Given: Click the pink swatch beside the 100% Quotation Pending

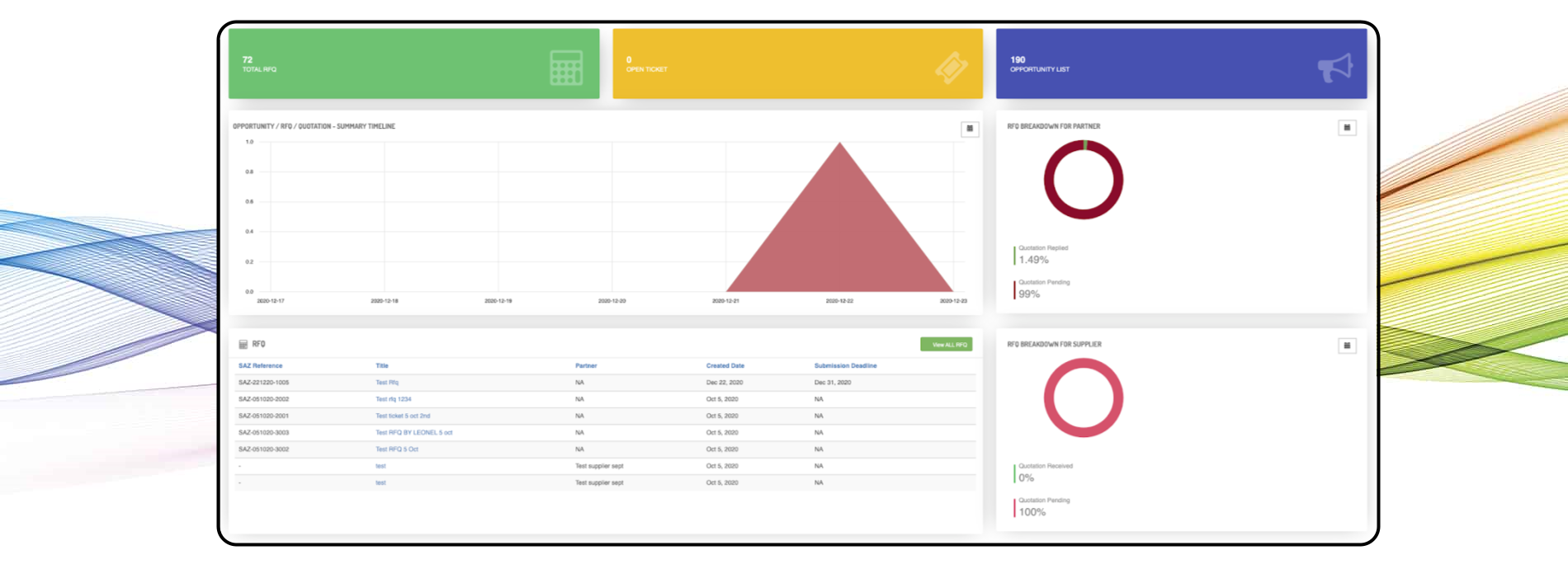Looking at the screenshot, I should (1014, 507).
